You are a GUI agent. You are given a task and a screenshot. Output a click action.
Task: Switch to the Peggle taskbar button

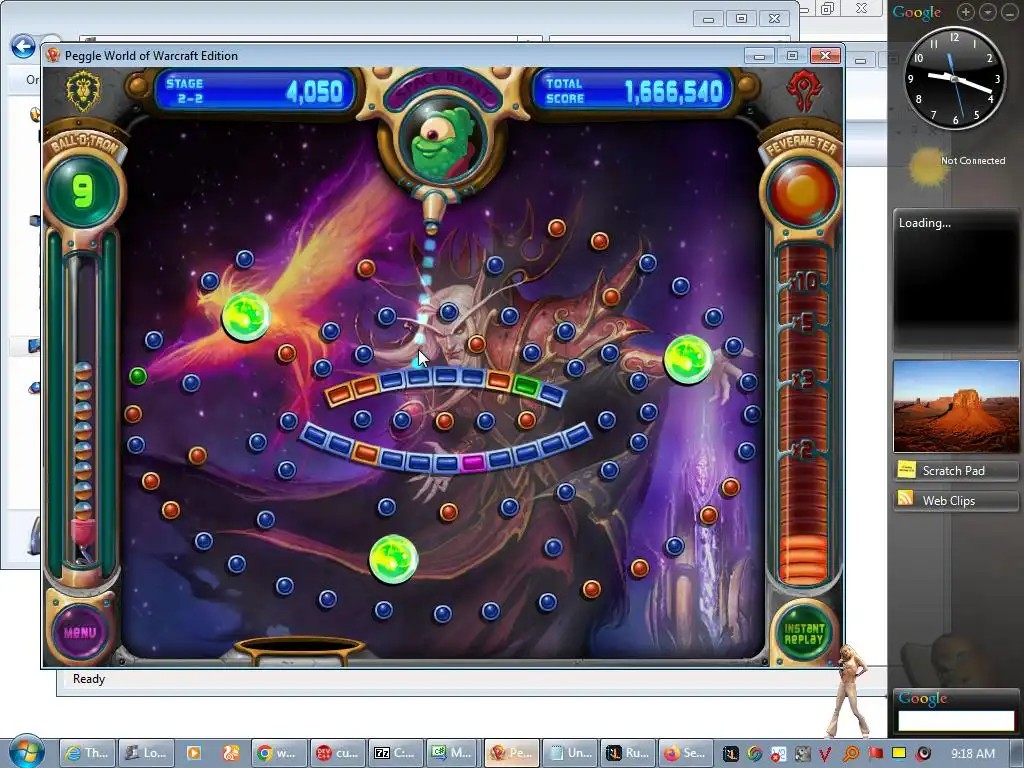pyautogui.click(x=511, y=753)
